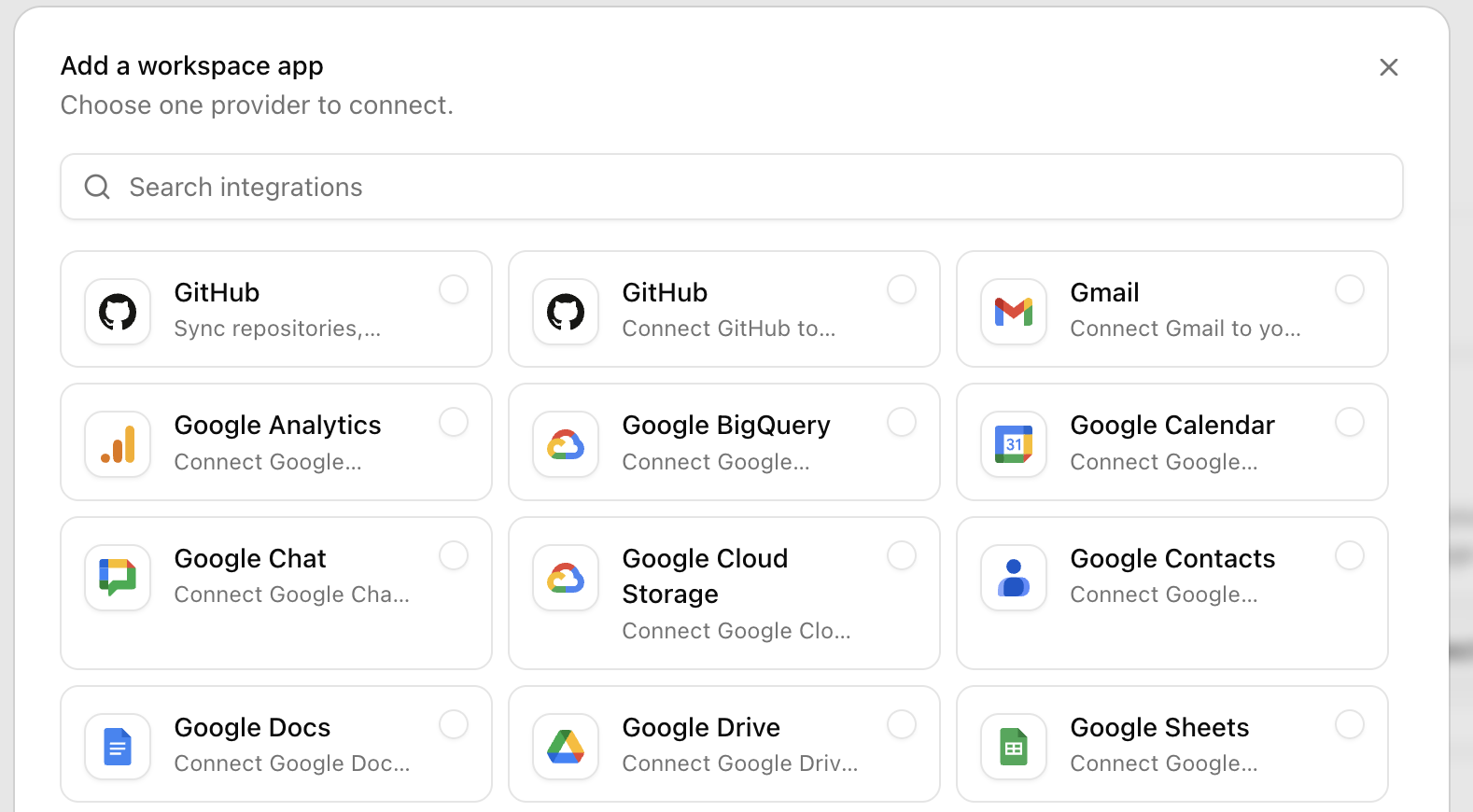Click the 'Connect GitHub to...' description text
Screen dimensions: 1473x812
(x=729, y=329)
